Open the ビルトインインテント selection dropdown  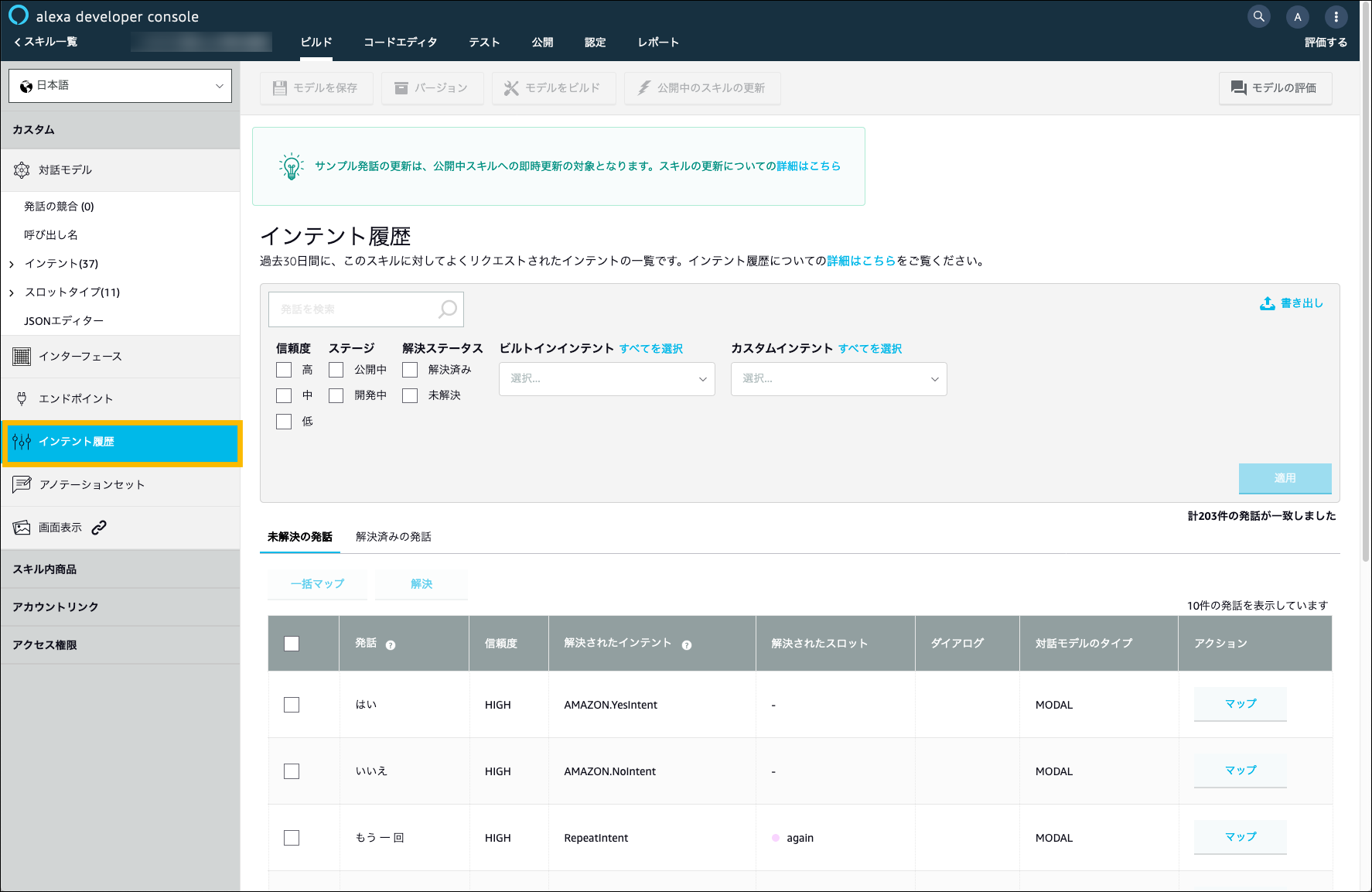[606, 379]
